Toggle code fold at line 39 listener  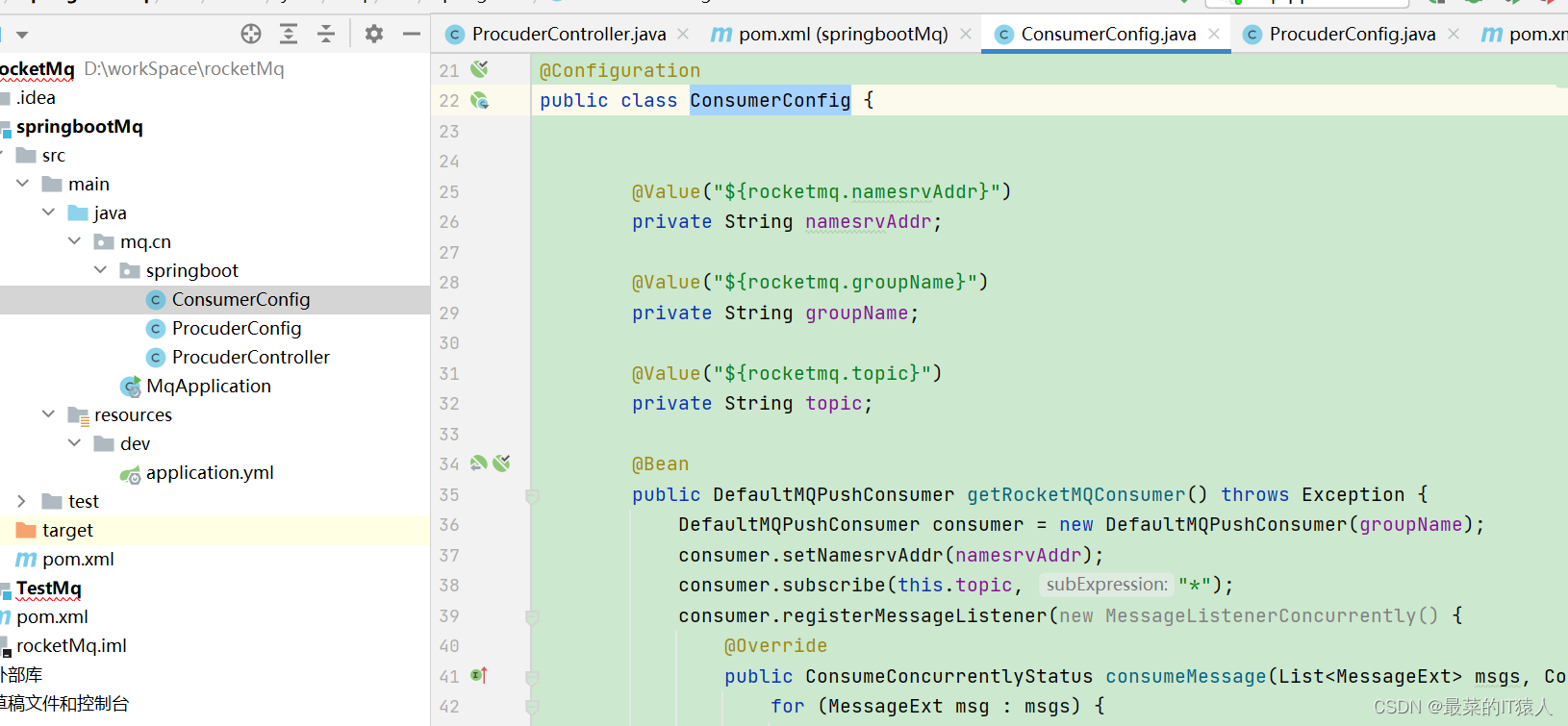coord(532,616)
